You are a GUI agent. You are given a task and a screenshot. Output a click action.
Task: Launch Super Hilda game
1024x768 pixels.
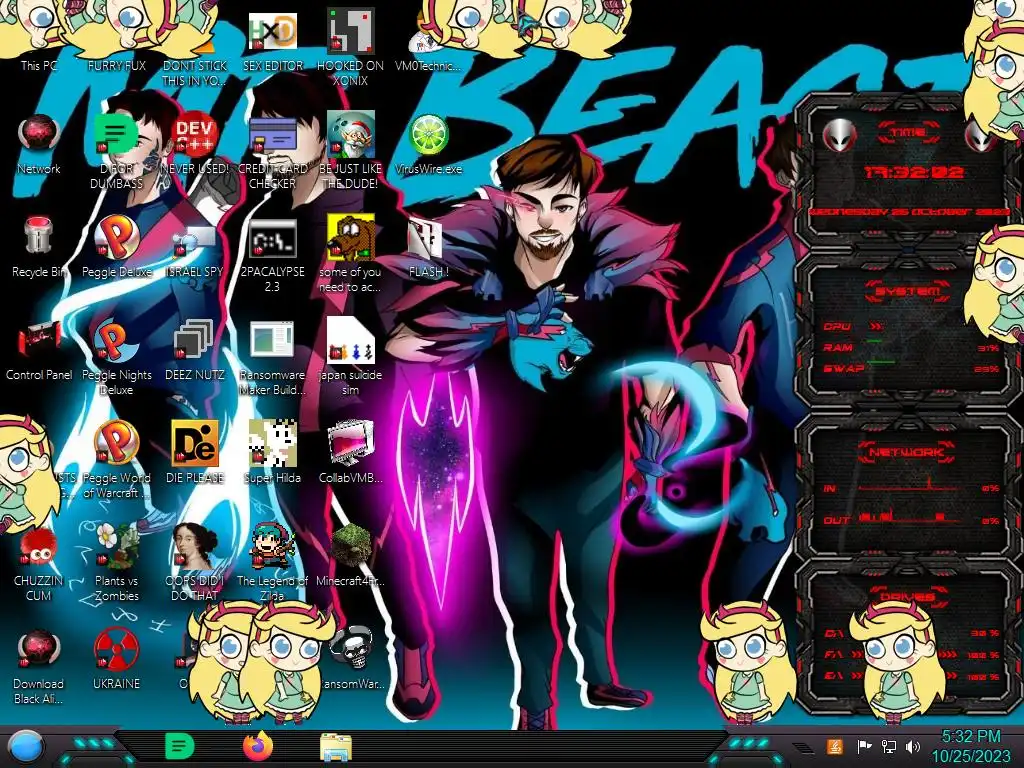pyautogui.click(x=272, y=443)
